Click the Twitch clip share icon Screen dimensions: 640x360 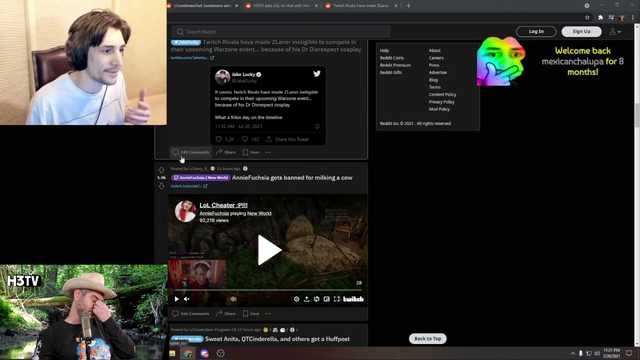[307, 299]
